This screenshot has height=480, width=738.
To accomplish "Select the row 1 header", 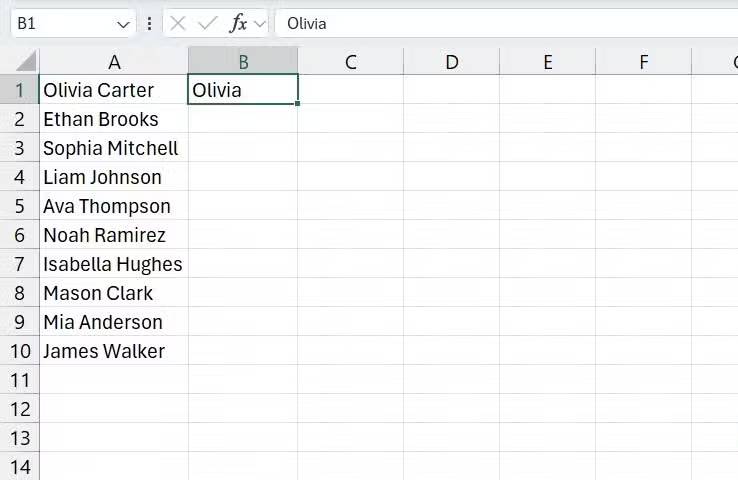I will (19, 90).
